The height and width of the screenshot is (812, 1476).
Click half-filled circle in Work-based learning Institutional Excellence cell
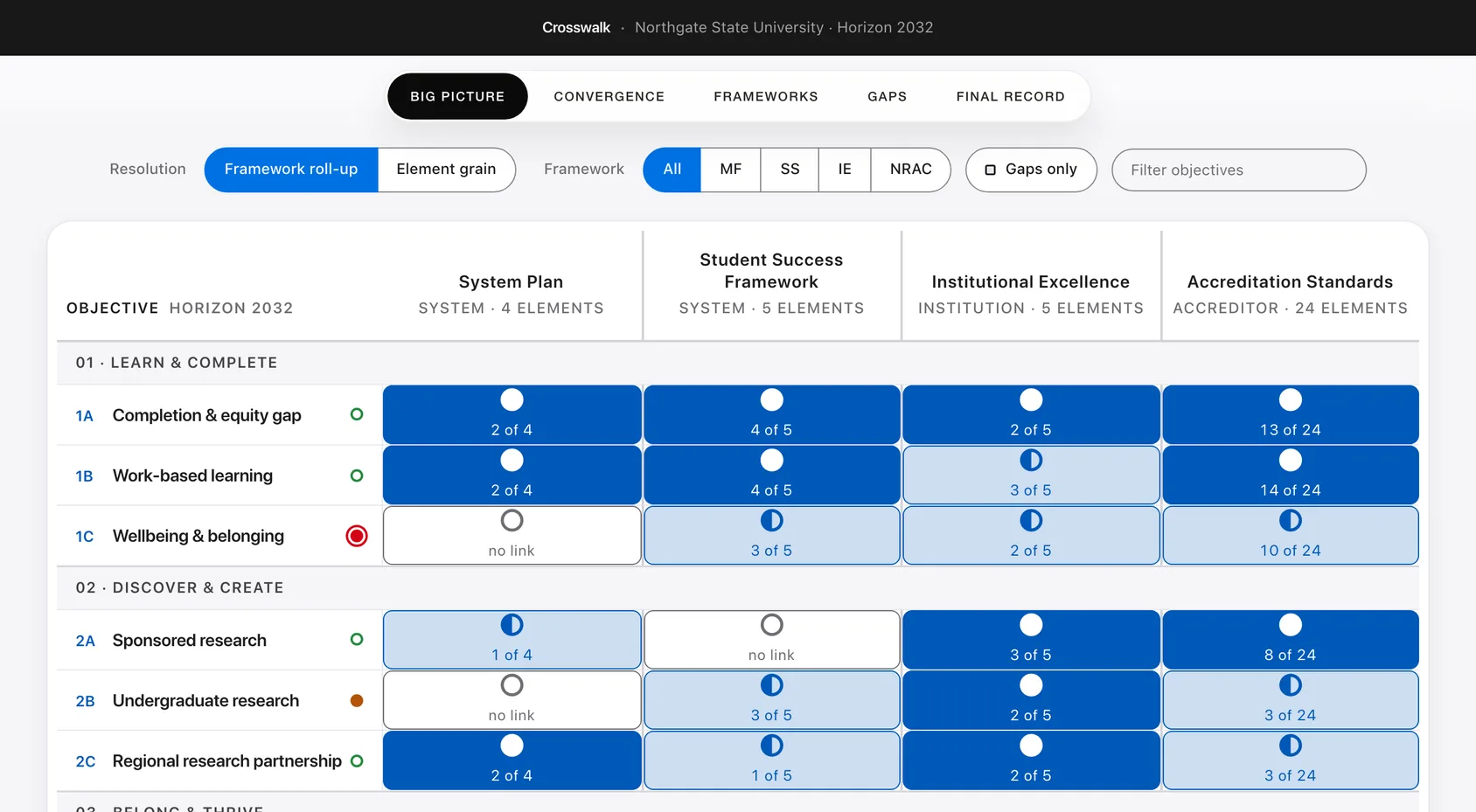coord(1031,461)
